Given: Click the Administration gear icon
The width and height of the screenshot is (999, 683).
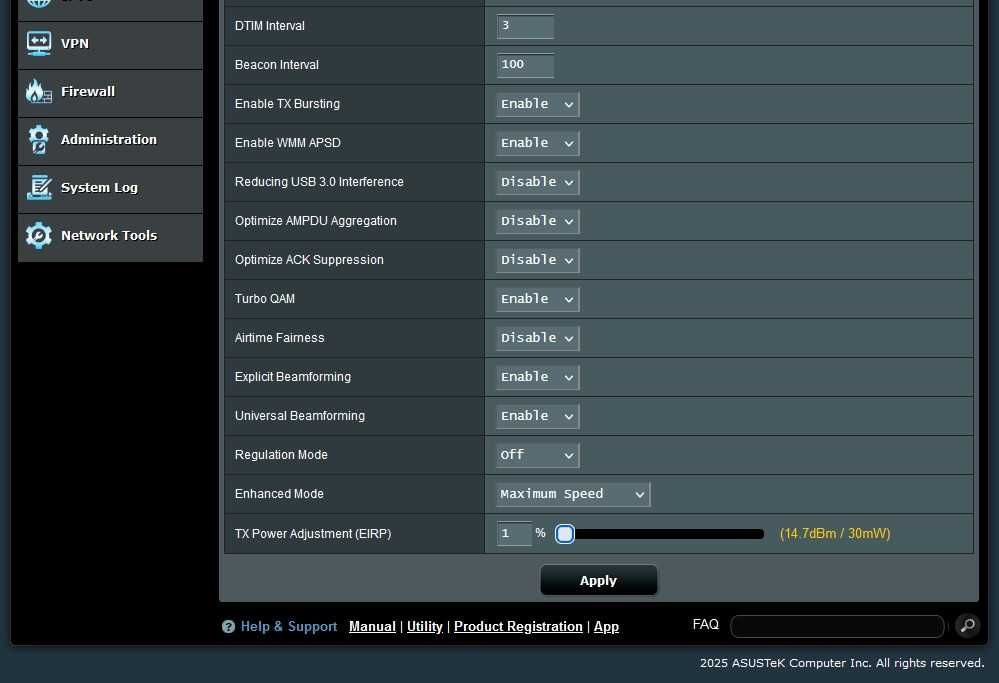Looking at the screenshot, I should point(39,140).
